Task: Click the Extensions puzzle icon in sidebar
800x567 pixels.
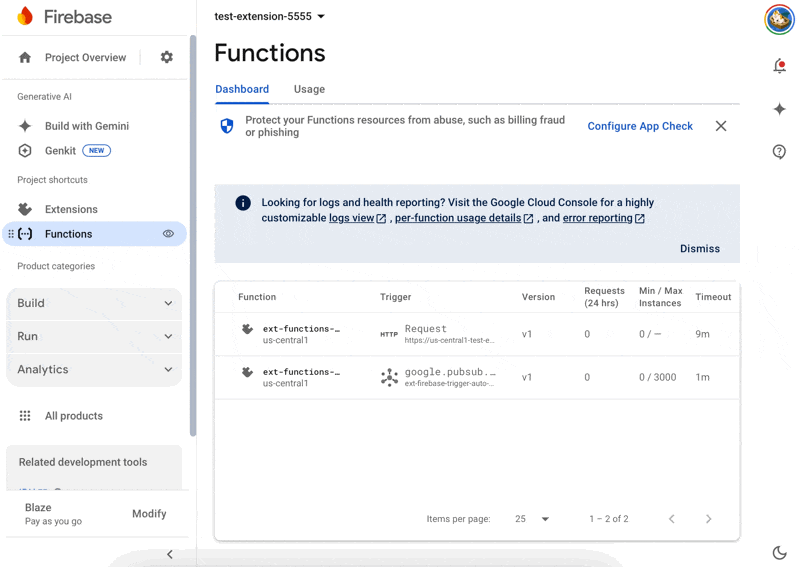Action: (25, 209)
